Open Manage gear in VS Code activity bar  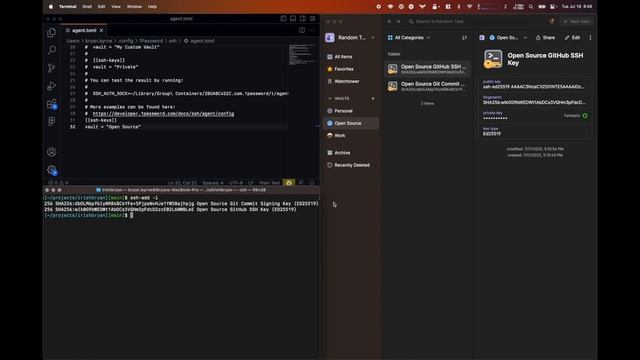coord(51,170)
